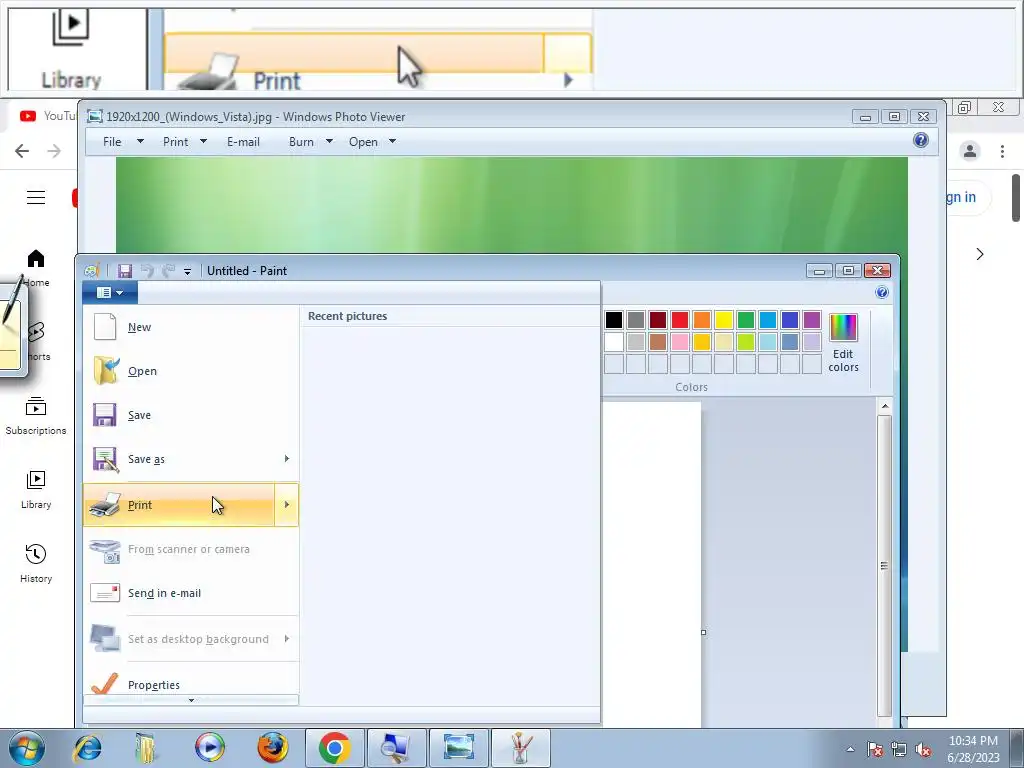Click the Save as icon in Paint menu
1024x768 pixels.
105,459
